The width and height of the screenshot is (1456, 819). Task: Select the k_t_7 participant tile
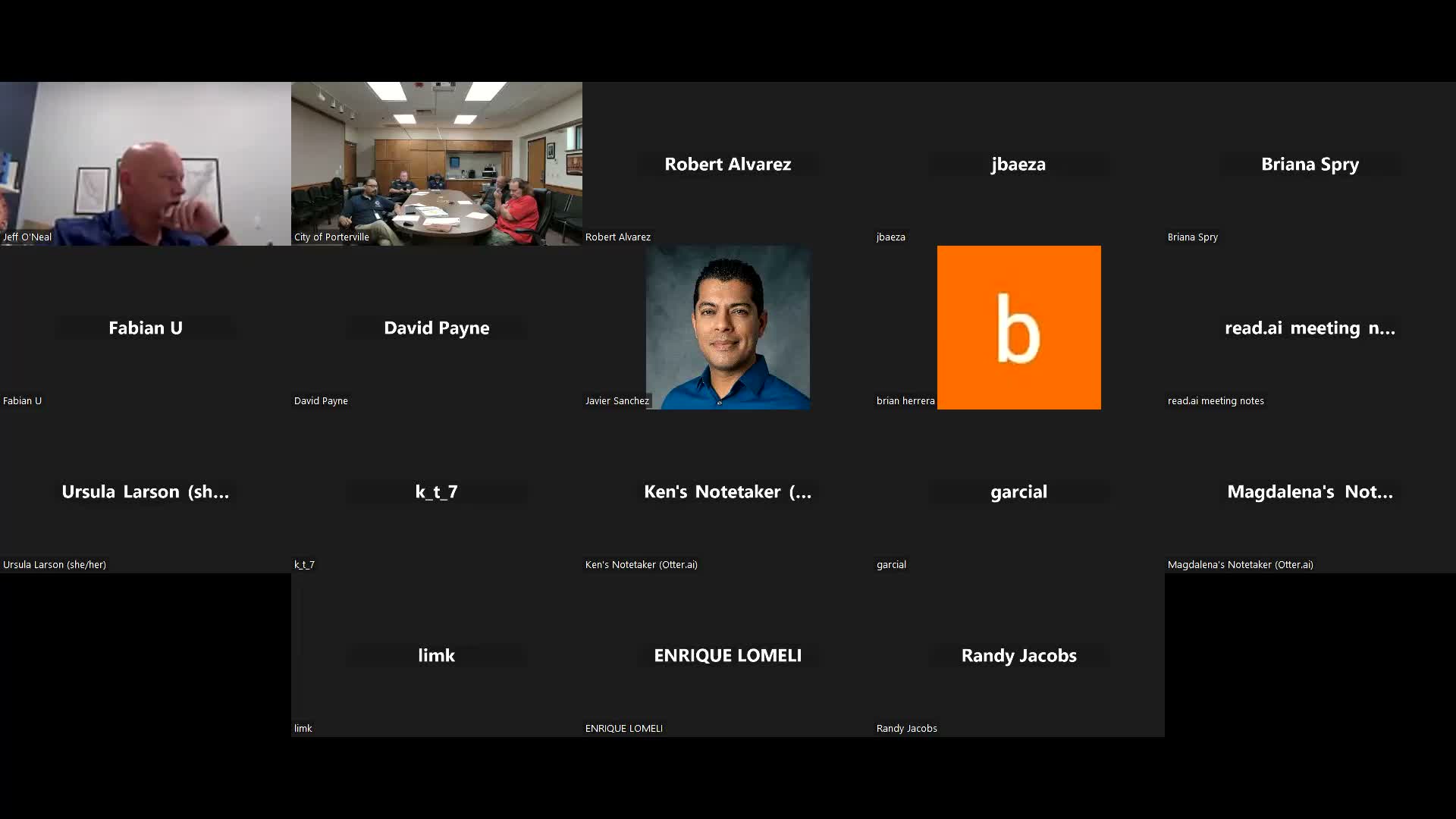(436, 491)
